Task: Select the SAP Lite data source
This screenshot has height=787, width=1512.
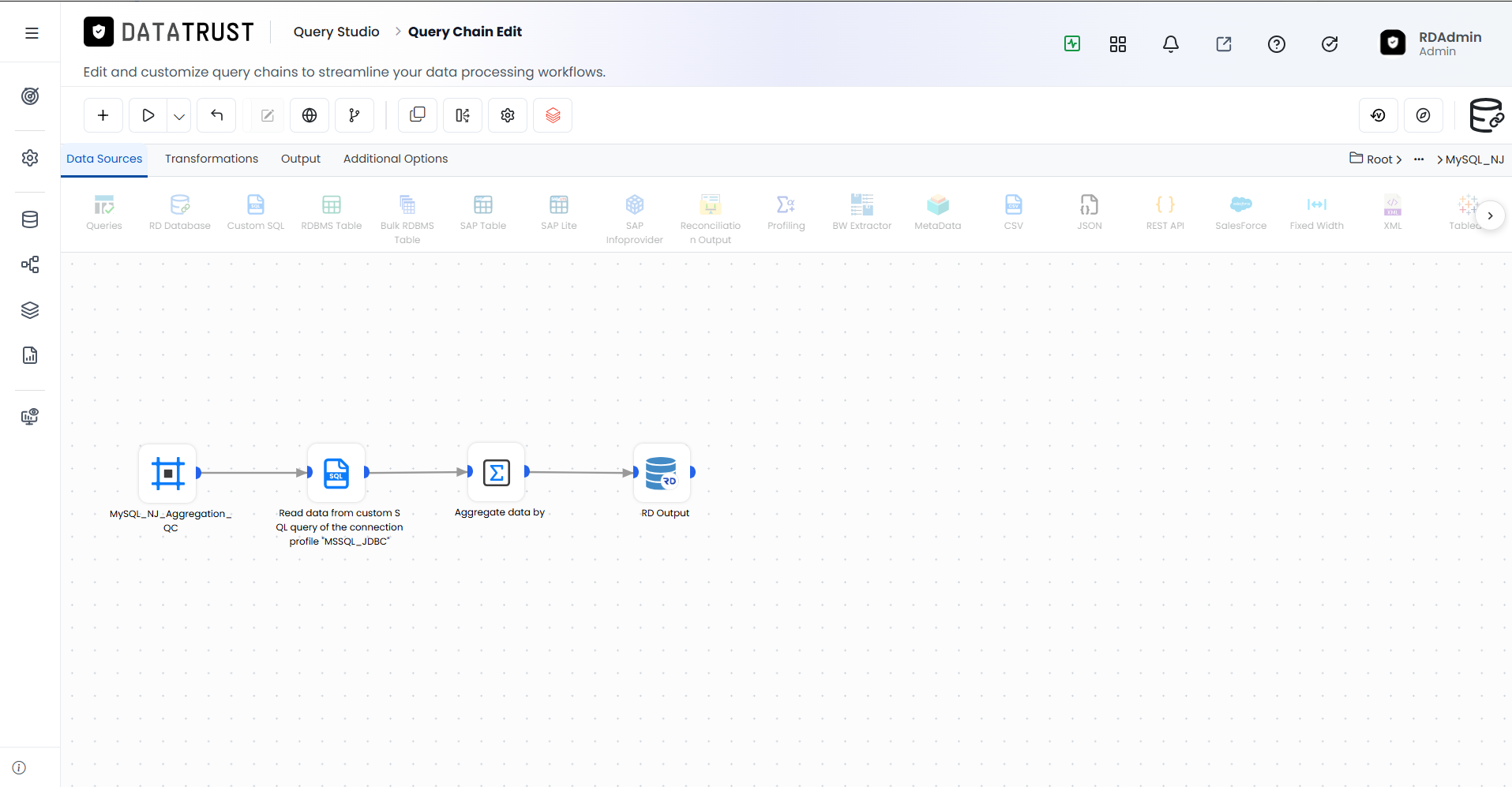Action: tap(559, 212)
